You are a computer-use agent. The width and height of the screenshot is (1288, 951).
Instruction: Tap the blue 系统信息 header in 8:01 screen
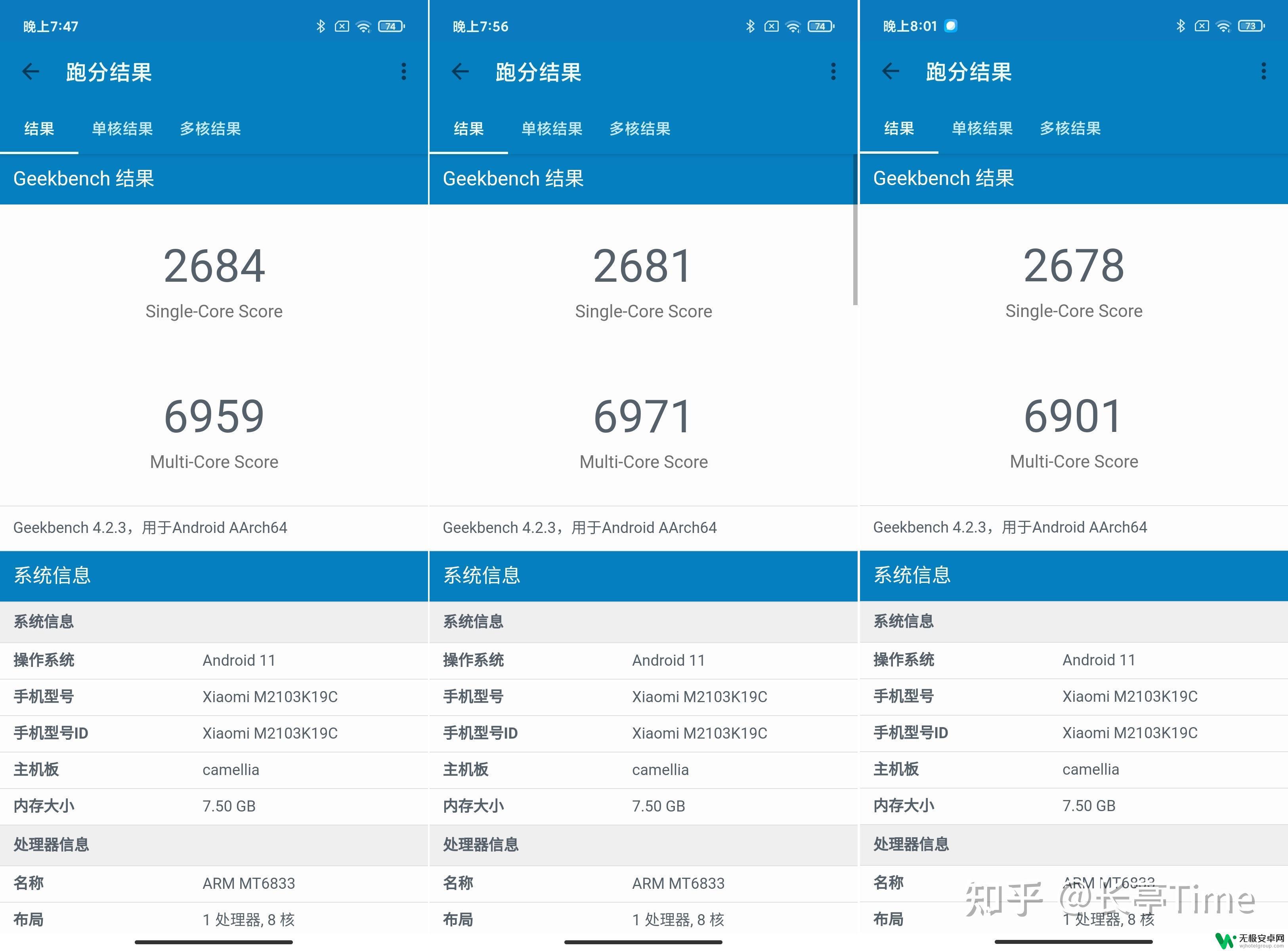click(x=1074, y=575)
